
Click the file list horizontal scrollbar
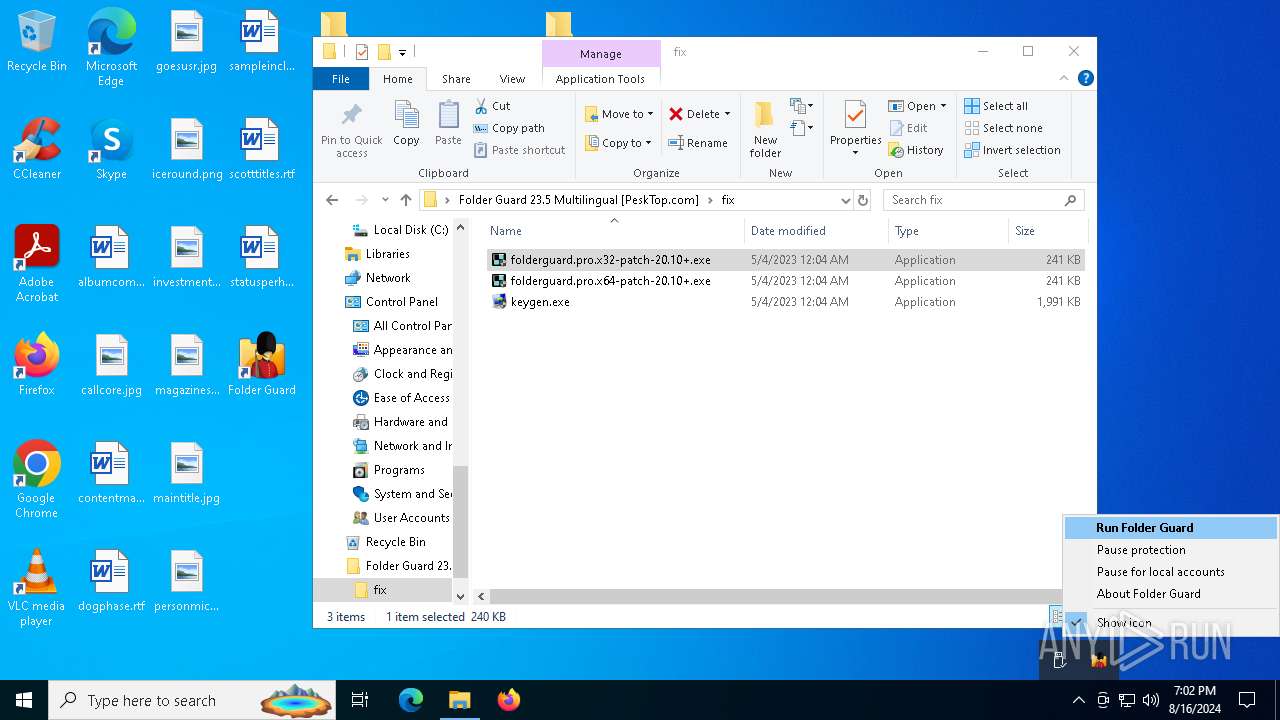(774, 596)
